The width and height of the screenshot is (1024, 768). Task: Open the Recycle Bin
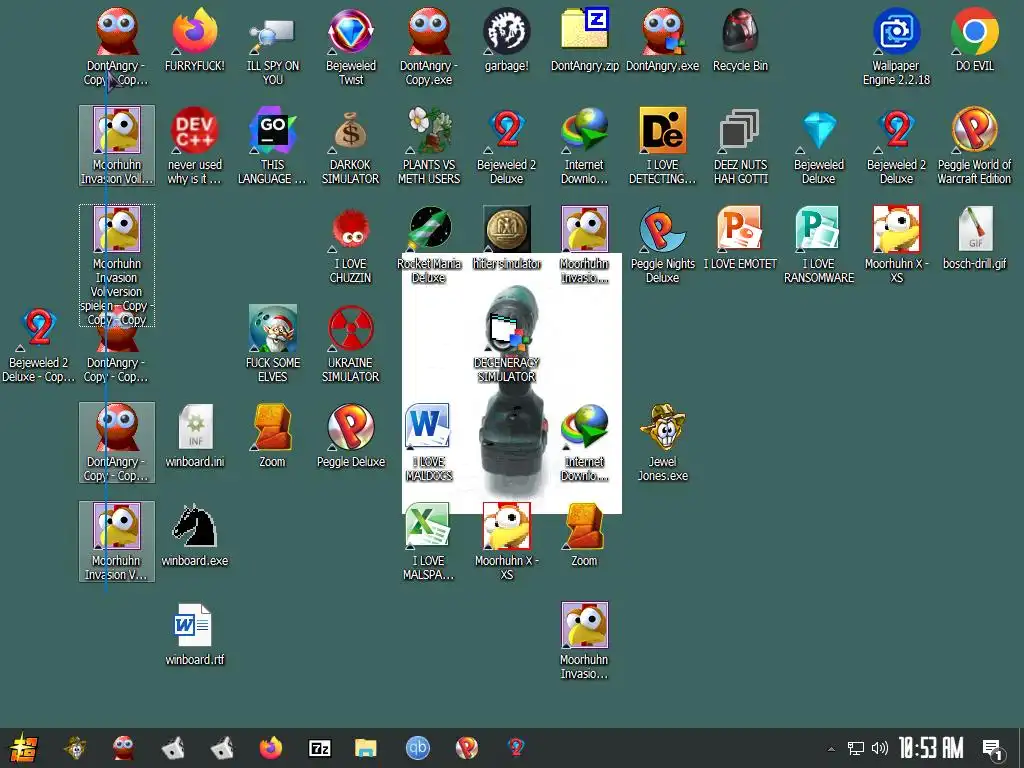[x=740, y=40]
